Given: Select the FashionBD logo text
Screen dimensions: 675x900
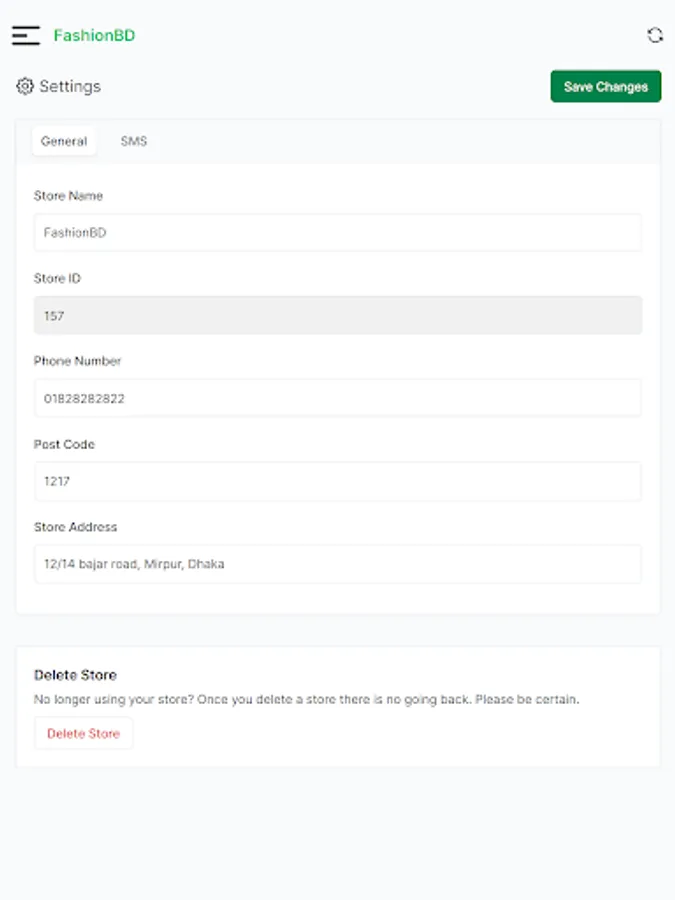Looking at the screenshot, I should (96, 36).
